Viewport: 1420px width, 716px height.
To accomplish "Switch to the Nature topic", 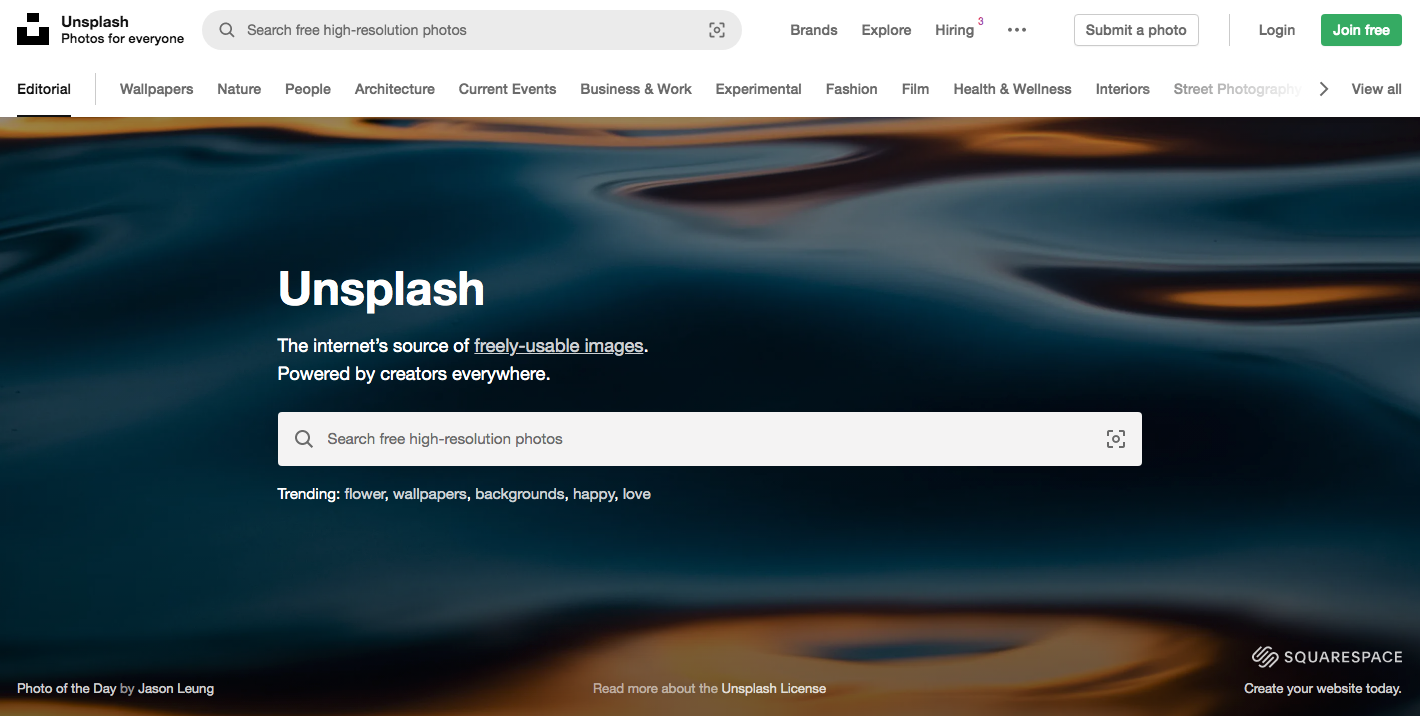I will point(239,89).
